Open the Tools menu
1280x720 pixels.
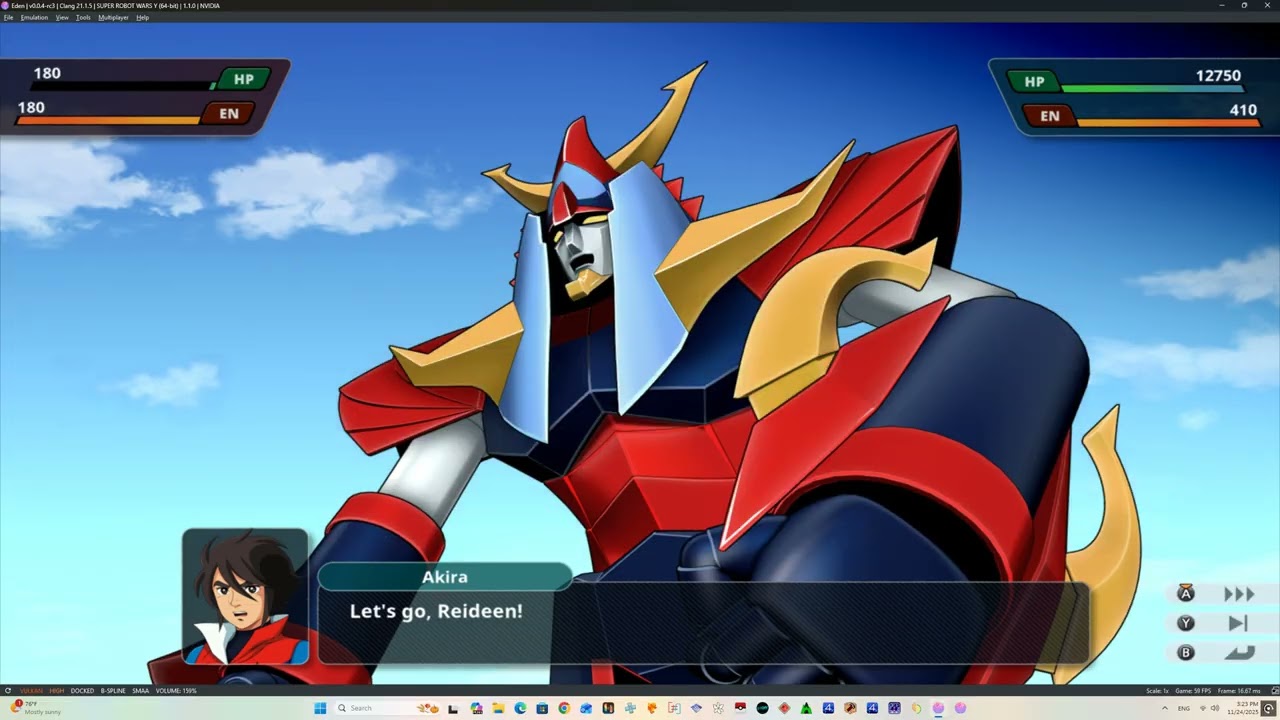(x=83, y=17)
